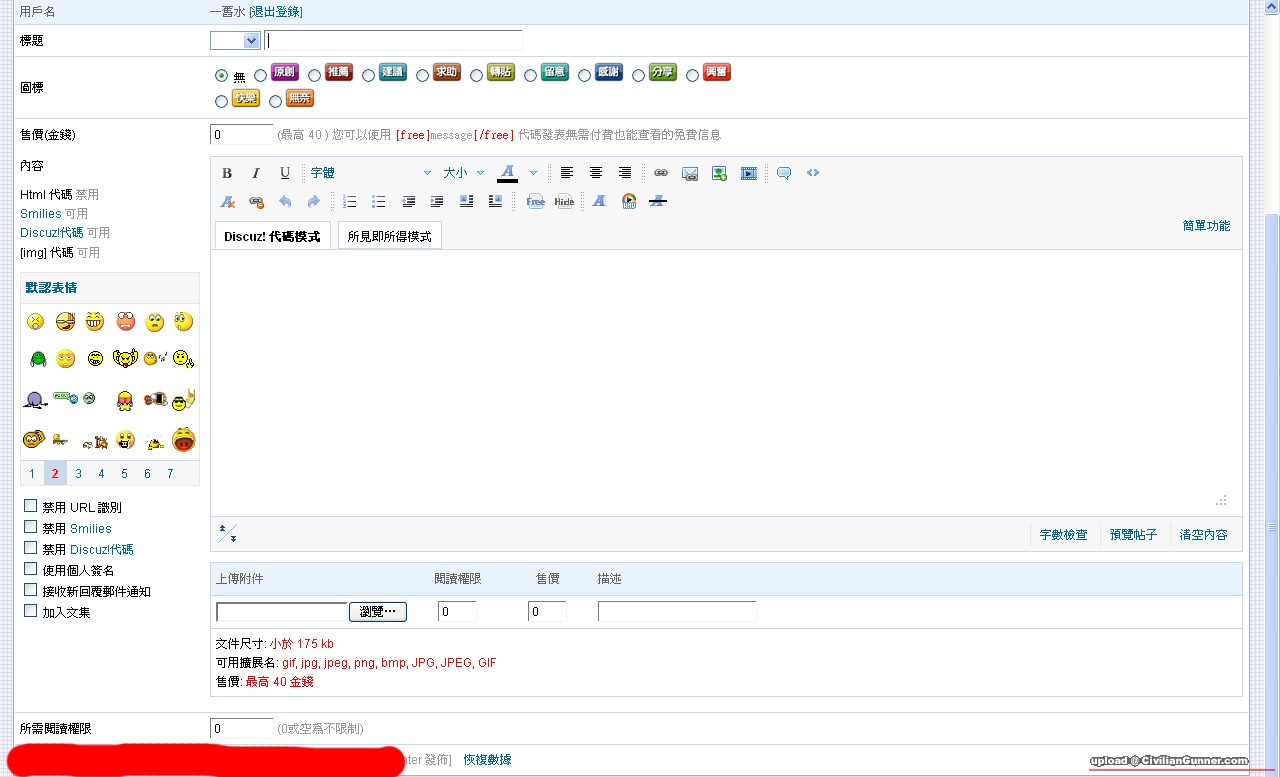The image size is (1280, 777).
Task: Choose the 求助 icon radio option
Action: (423, 75)
